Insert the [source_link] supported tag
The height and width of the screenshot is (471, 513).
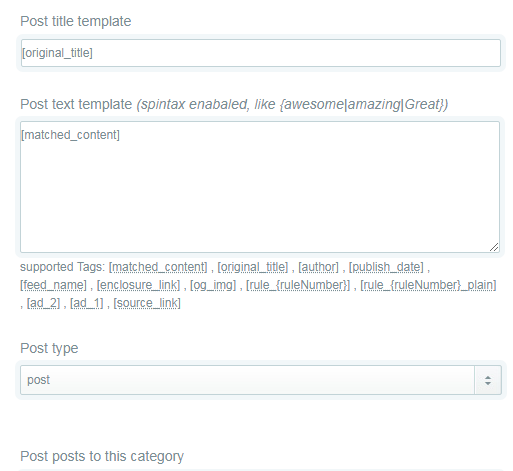click(x=147, y=303)
